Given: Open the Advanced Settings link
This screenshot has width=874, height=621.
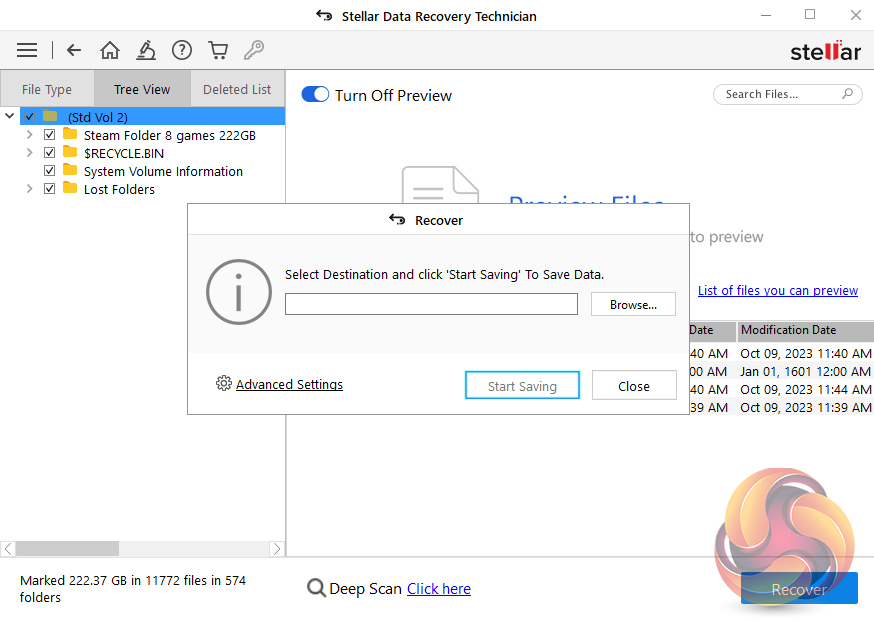Looking at the screenshot, I should [x=289, y=384].
